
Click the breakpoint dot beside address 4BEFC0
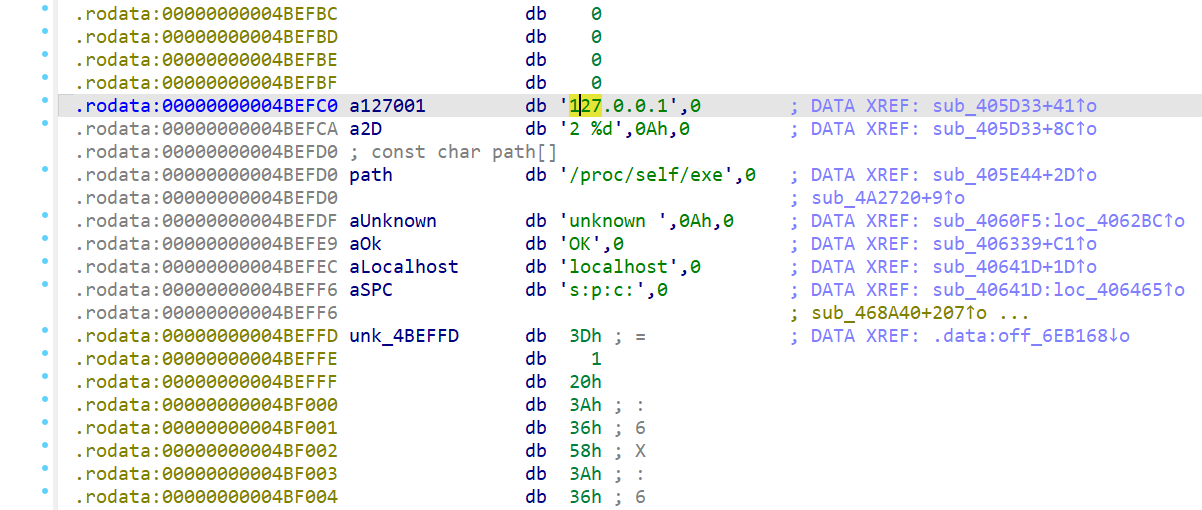coord(44,101)
